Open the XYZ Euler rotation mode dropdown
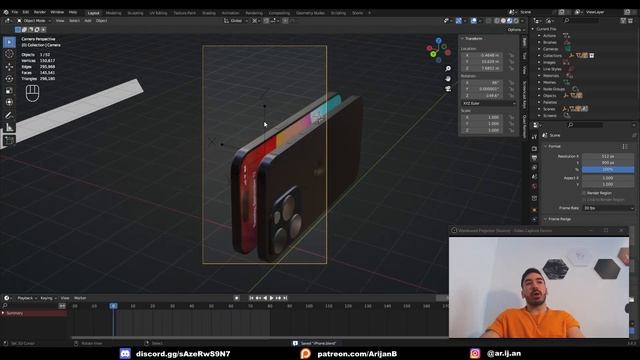Screen dimensions: 640x360 (x=489, y=104)
